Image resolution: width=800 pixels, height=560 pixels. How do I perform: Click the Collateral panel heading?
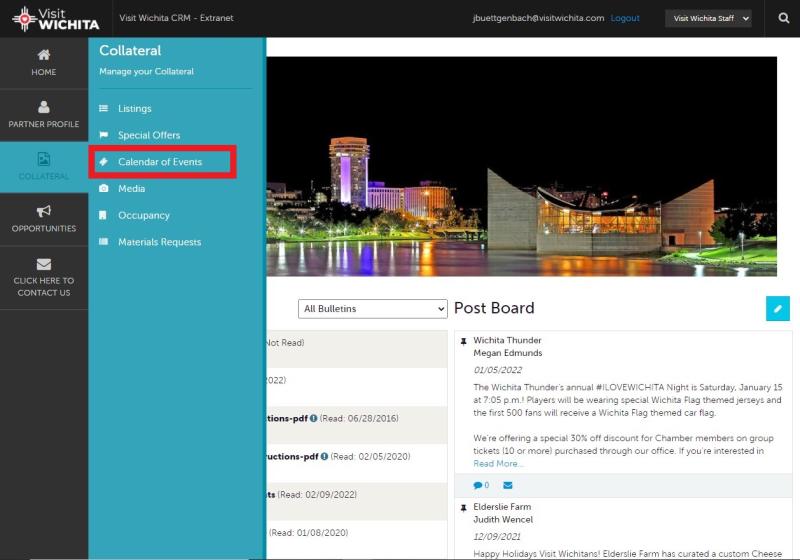(x=130, y=50)
